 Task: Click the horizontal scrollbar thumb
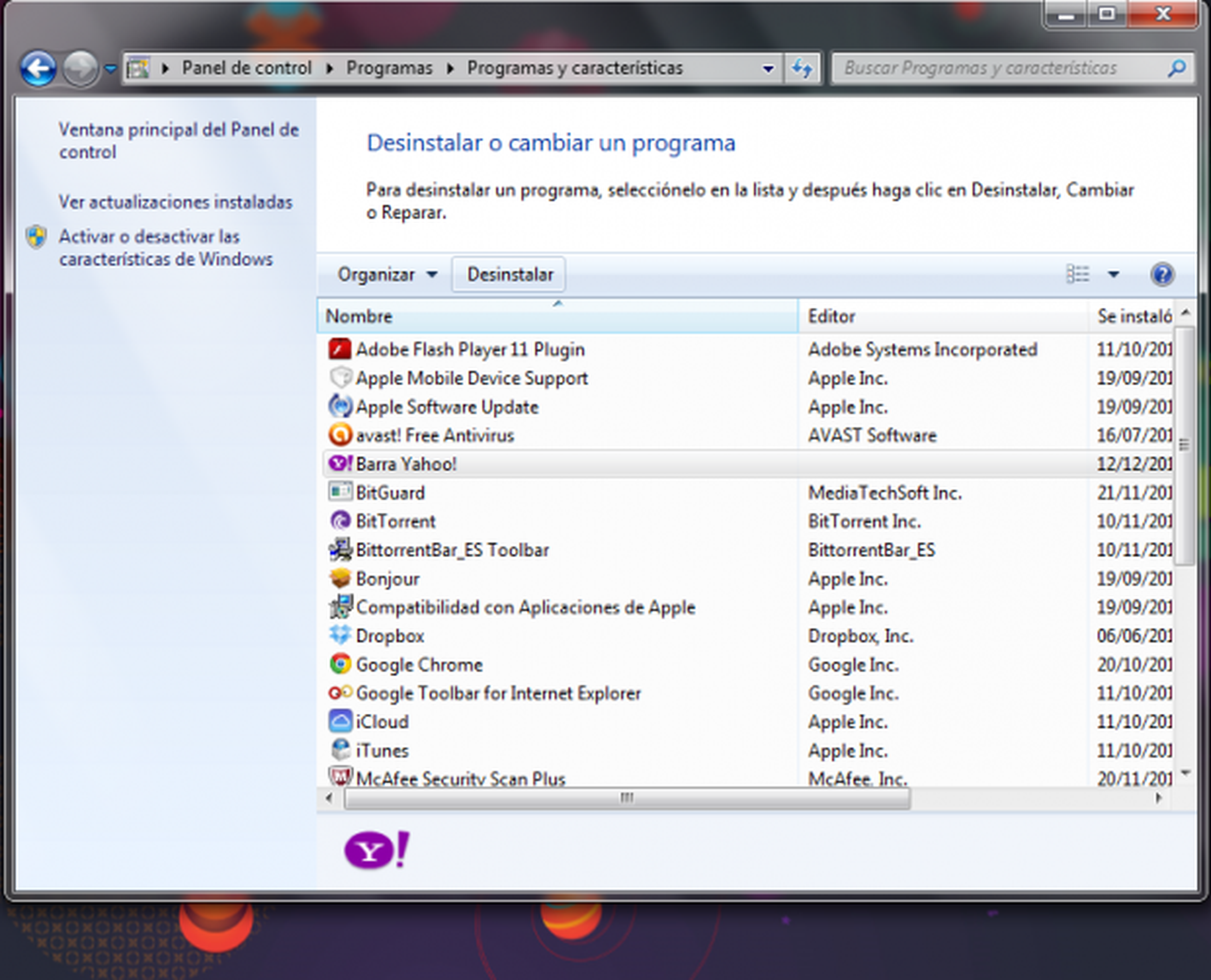(x=627, y=798)
